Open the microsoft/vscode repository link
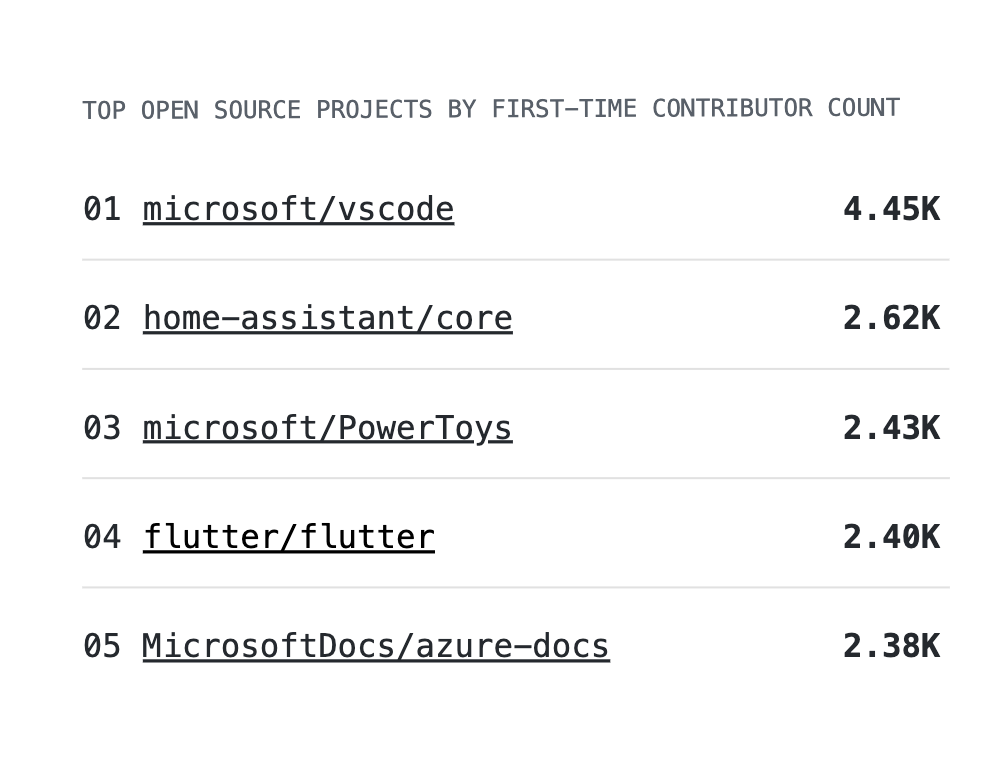This screenshot has width=1000, height=760. pos(298,209)
